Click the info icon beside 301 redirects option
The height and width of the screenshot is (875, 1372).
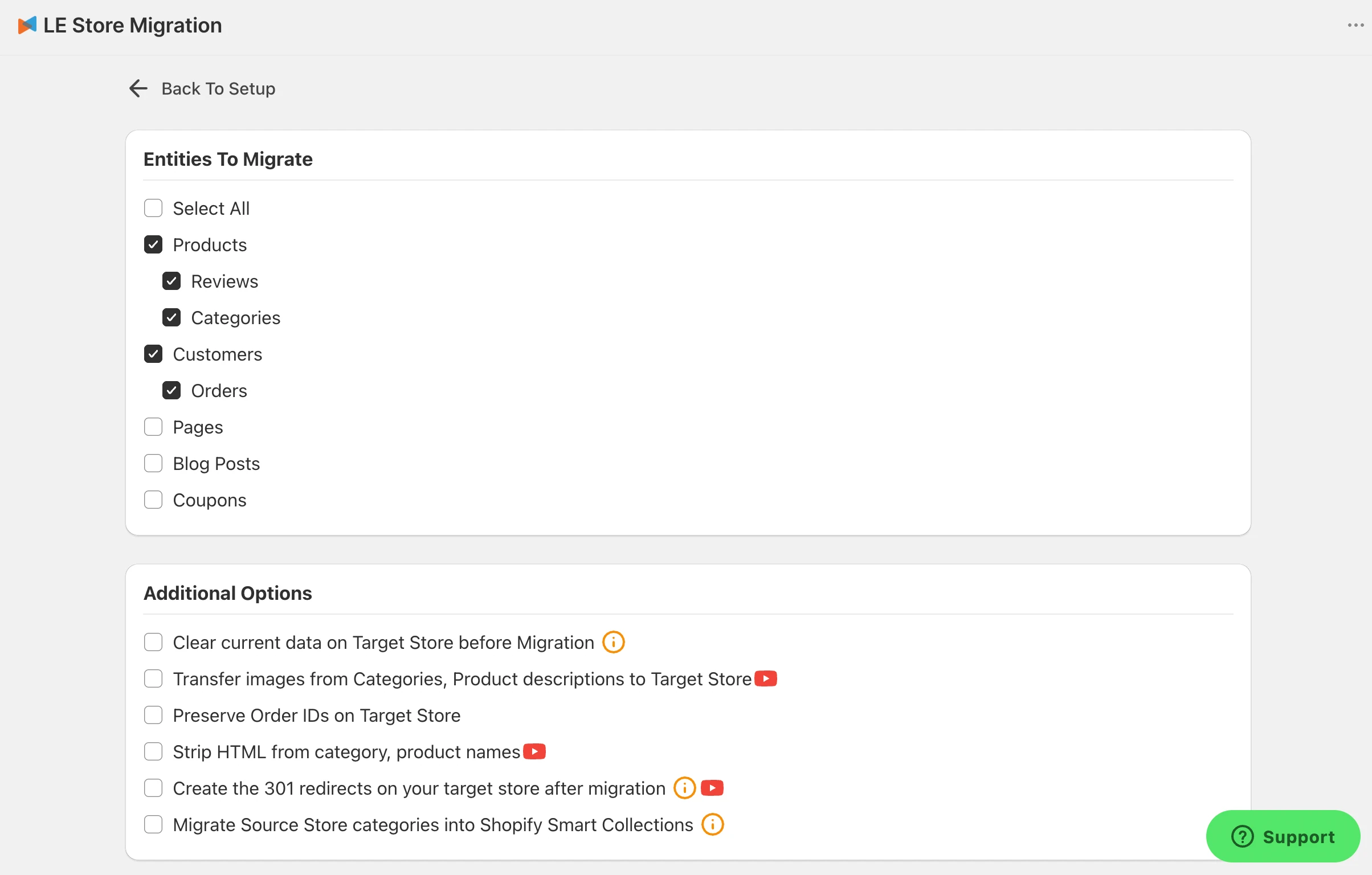tap(684, 788)
